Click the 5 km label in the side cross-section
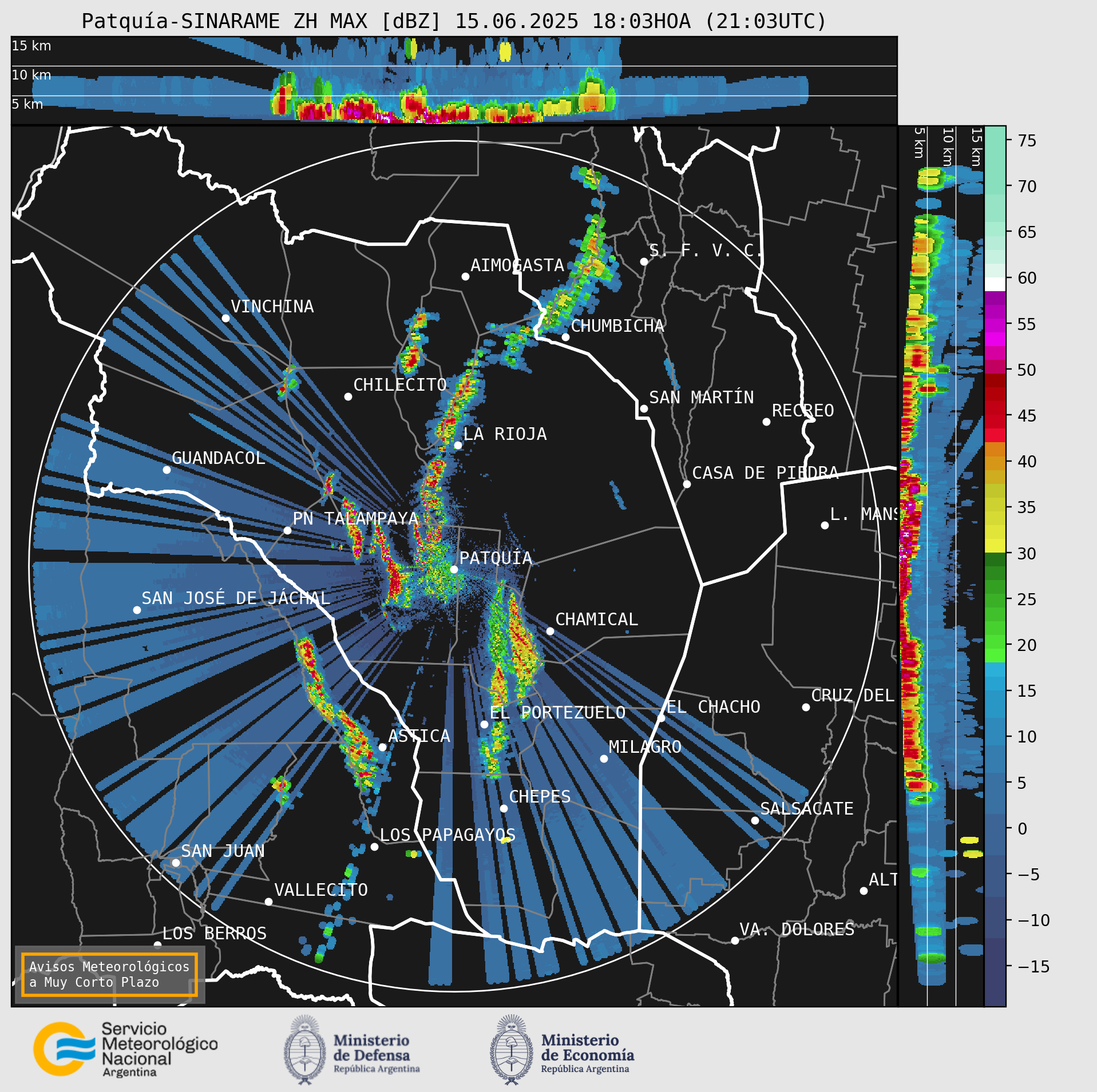This screenshot has width=1097, height=1092. tap(919, 142)
